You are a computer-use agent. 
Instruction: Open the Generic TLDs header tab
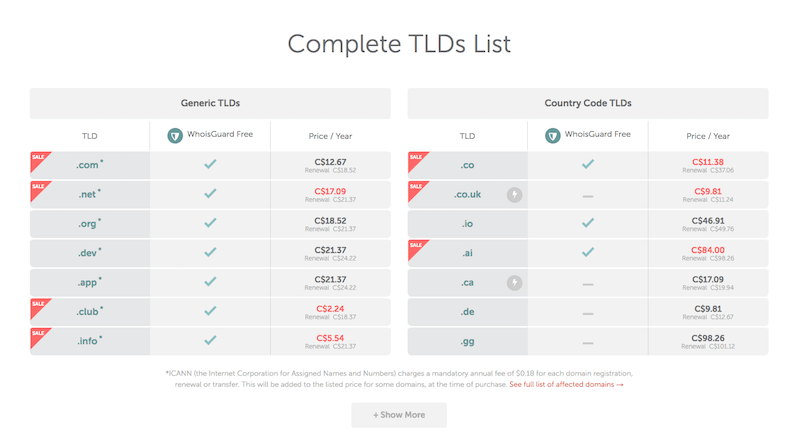click(210, 104)
